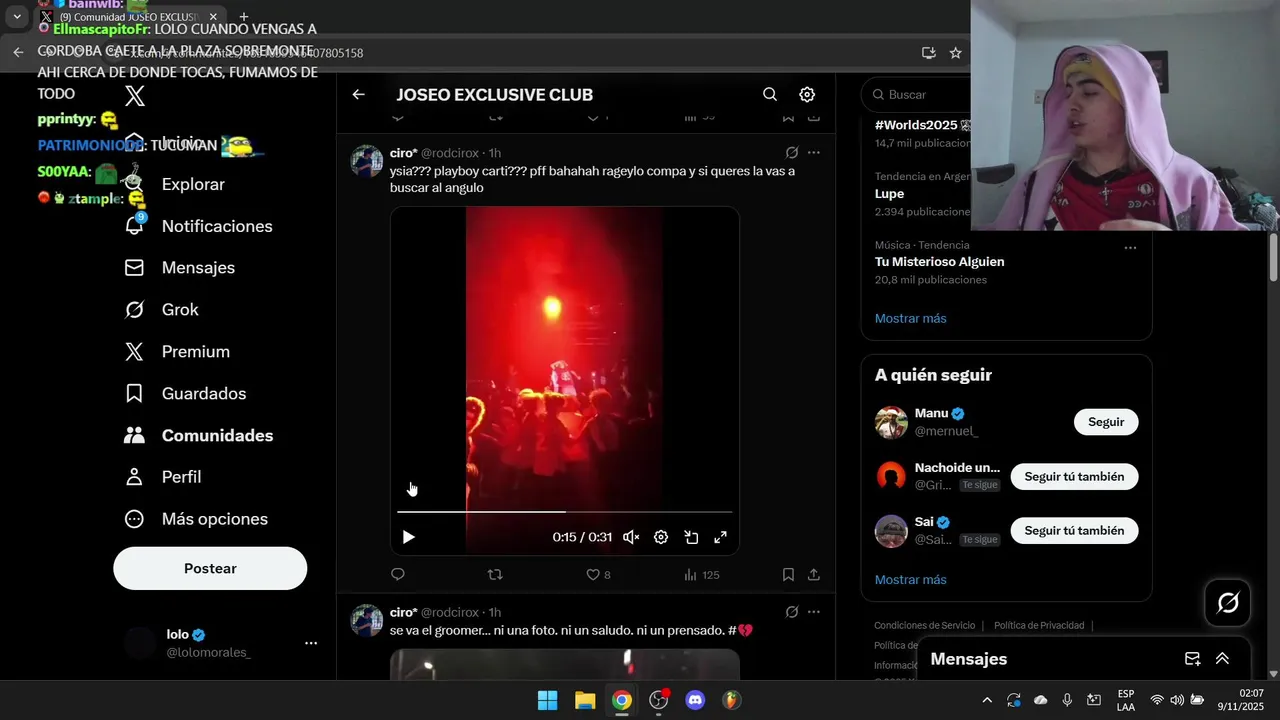
Task: Search within JOSEO EXCLUSIVE CLUB
Action: point(770,94)
